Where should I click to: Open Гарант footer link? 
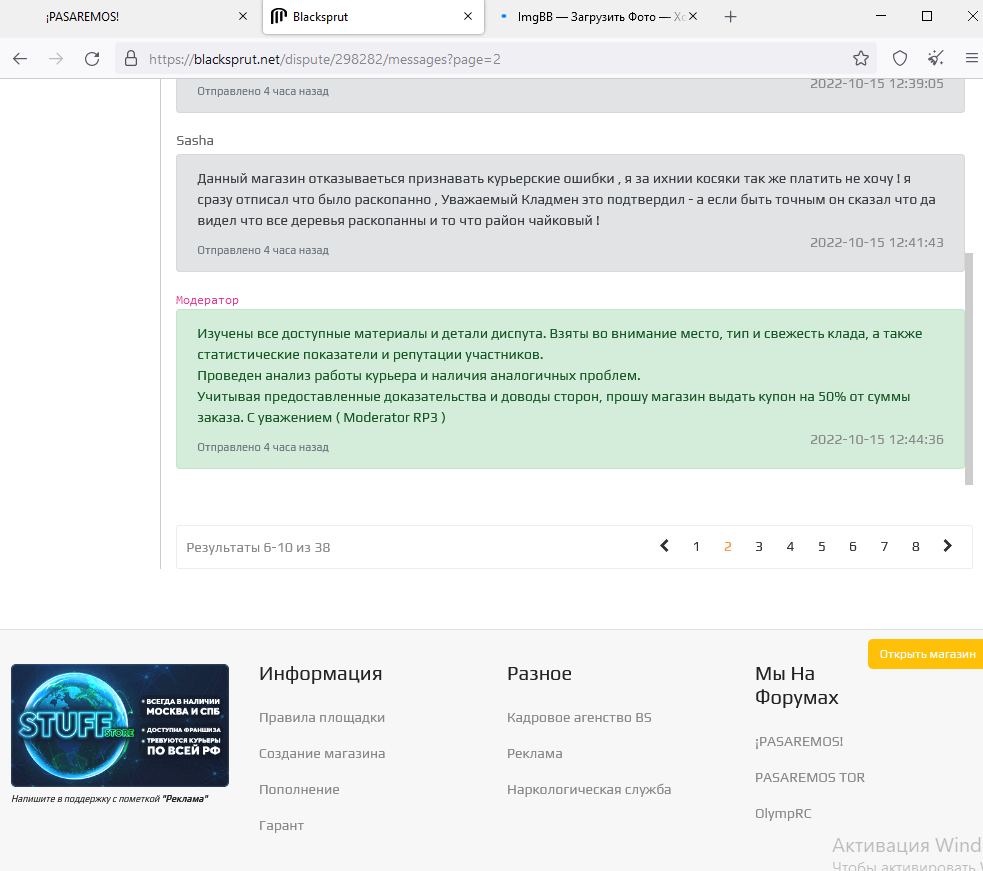click(x=281, y=826)
